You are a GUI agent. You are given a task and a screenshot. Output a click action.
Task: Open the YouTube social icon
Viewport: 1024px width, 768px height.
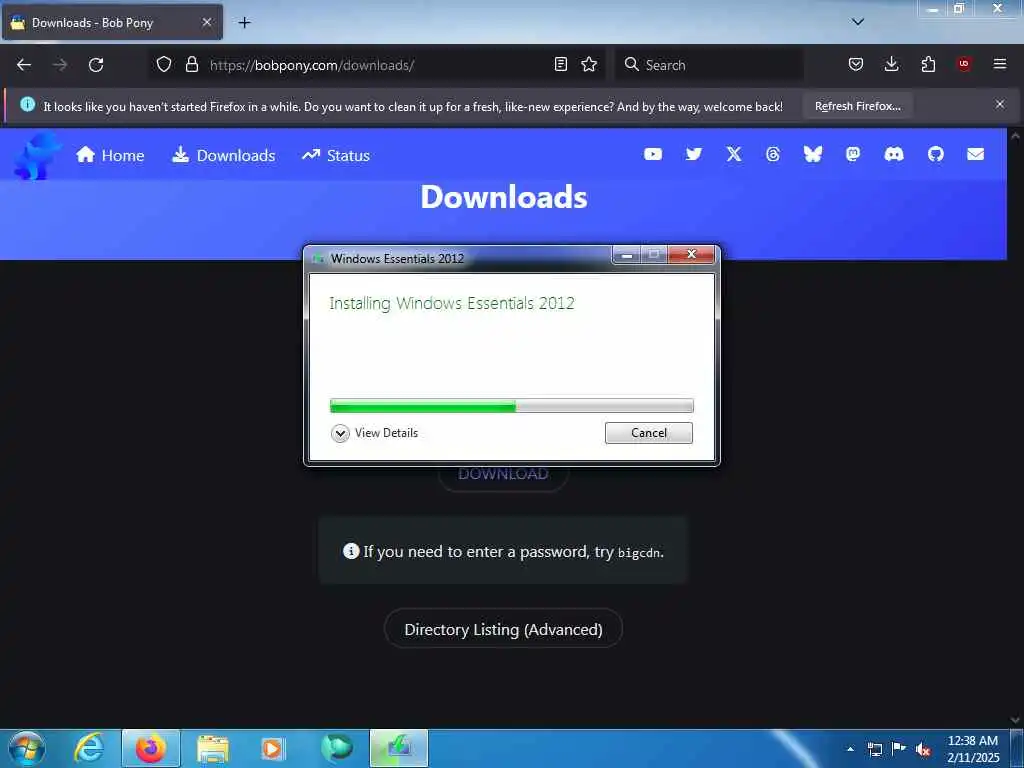[x=653, y=154]
